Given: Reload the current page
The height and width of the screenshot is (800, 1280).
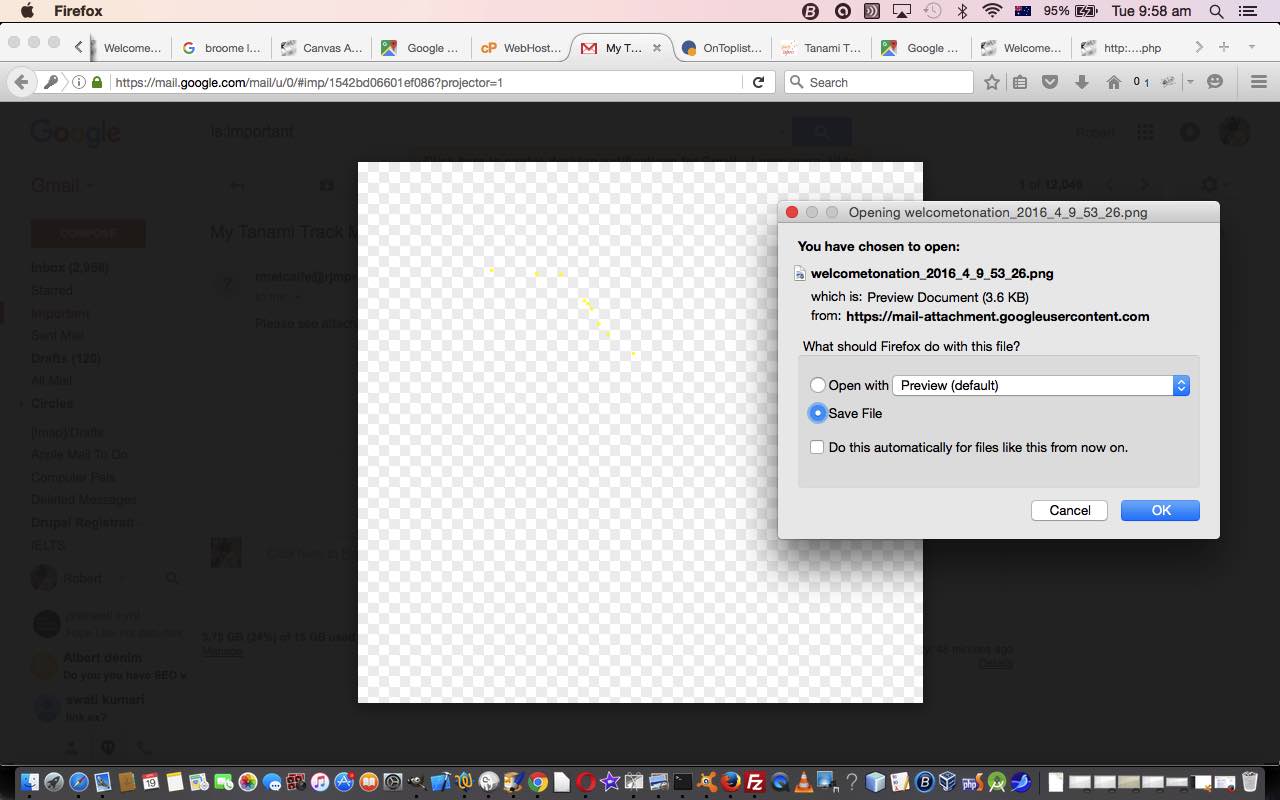Looking at the screenshot, I should 758,82.
